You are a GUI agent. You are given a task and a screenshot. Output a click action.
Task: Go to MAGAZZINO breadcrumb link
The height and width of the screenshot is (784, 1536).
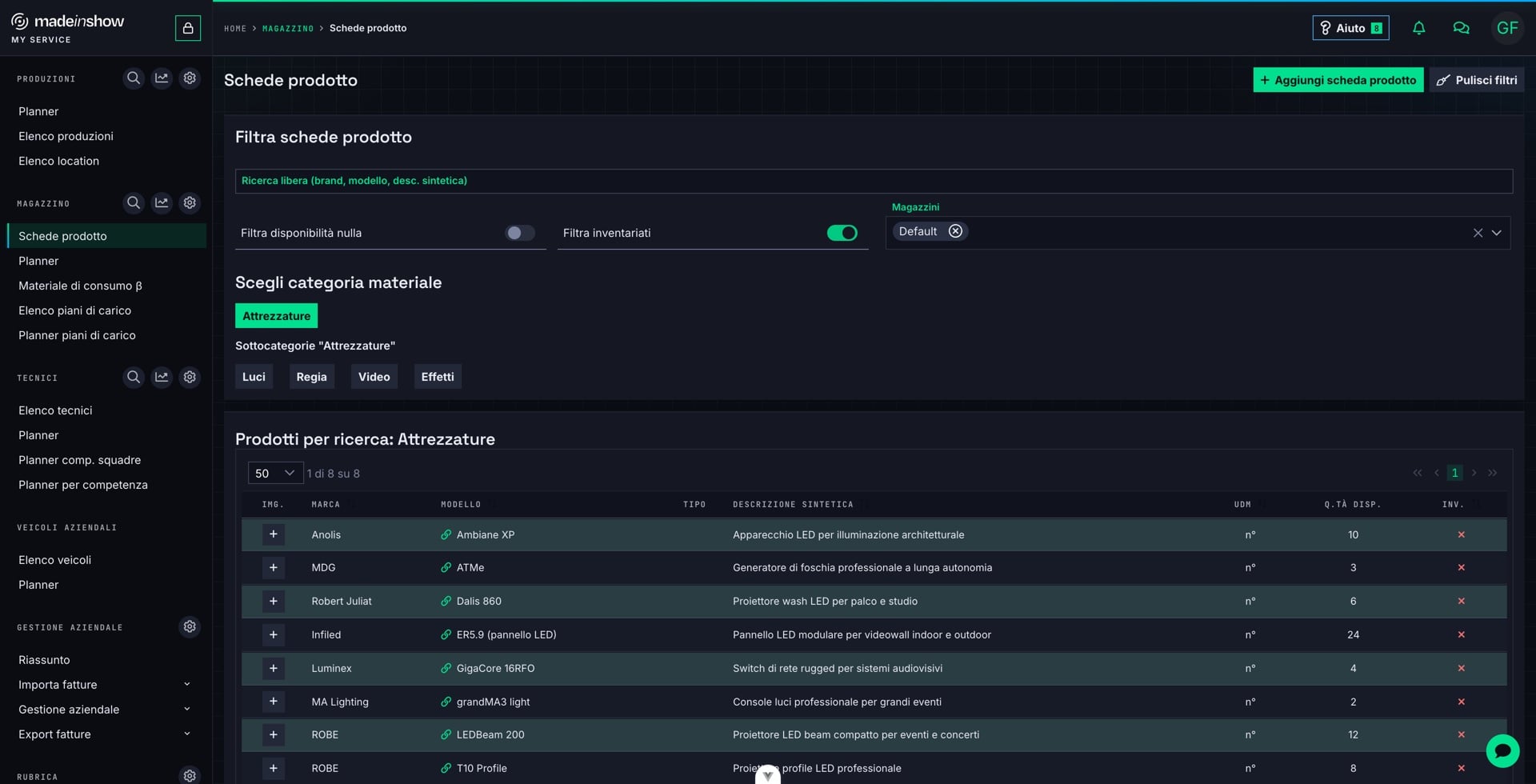click(288, 29)
